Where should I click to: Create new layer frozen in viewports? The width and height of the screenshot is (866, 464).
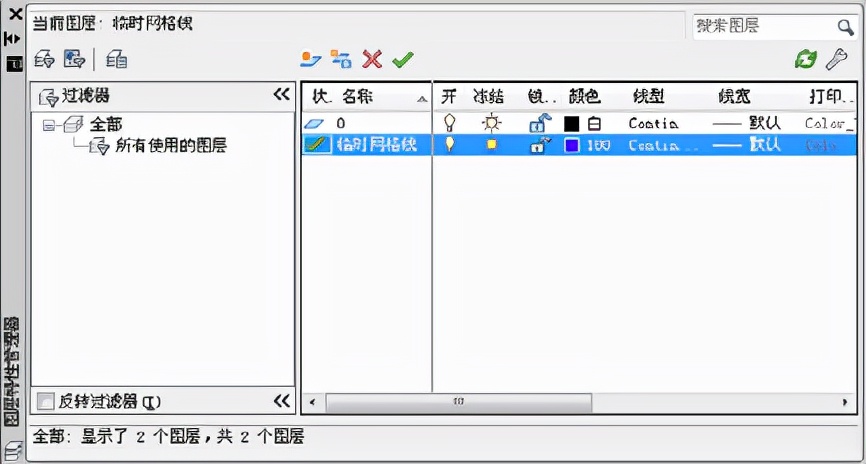(341, 59)
